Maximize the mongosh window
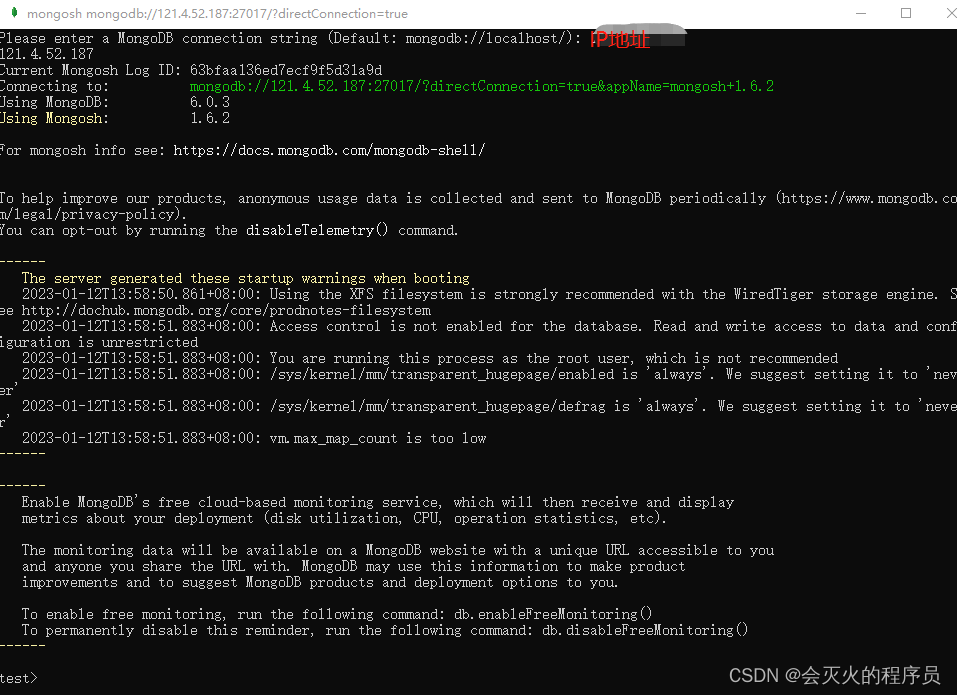Viewport: 957px width, 695px height. tap(906, 13)
